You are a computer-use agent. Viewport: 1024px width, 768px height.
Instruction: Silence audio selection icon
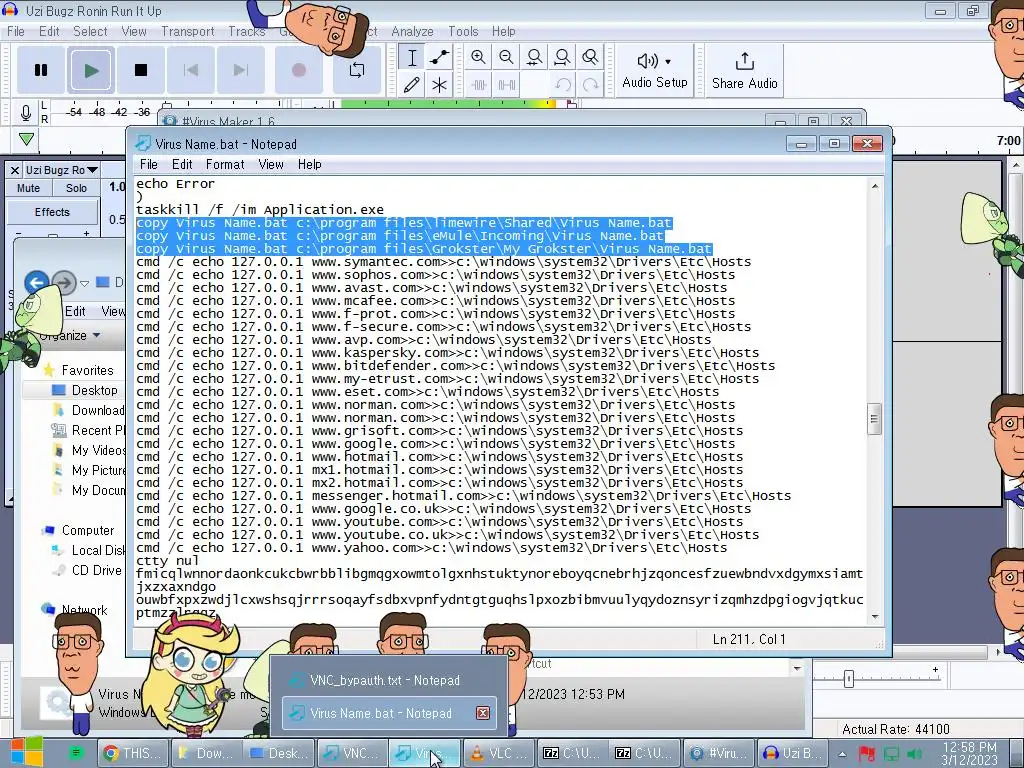tap(507, 85)
